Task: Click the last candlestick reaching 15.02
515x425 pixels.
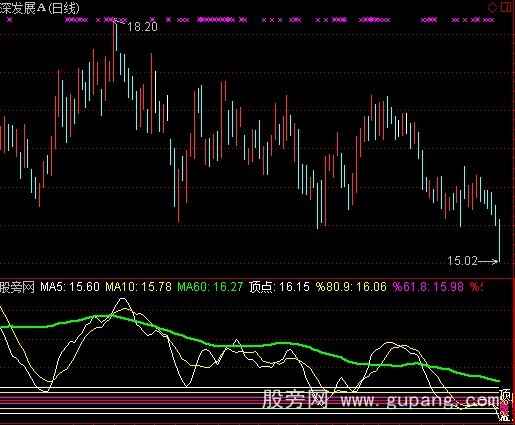Action: 499,239
